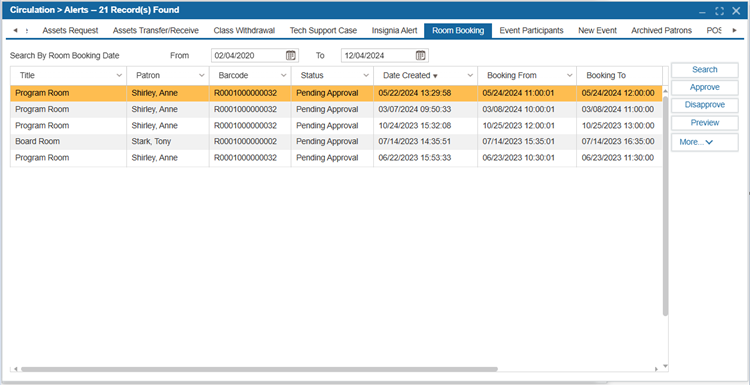Select row created 05/22/2024 13:29:58

pyautogui.click(x=336, y=93)
